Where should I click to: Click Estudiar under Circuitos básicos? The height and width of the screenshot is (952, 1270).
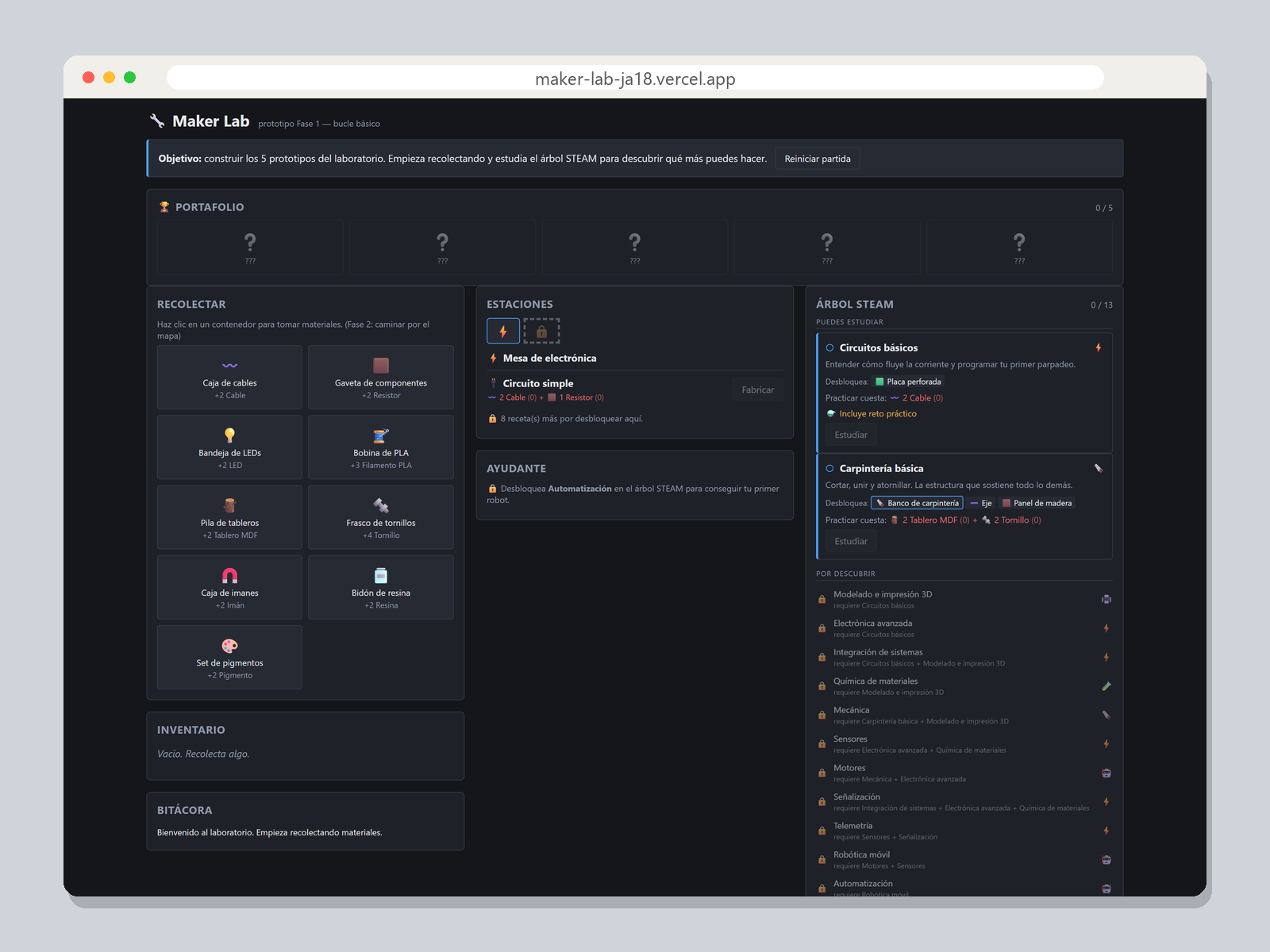(x=851, y=435)
